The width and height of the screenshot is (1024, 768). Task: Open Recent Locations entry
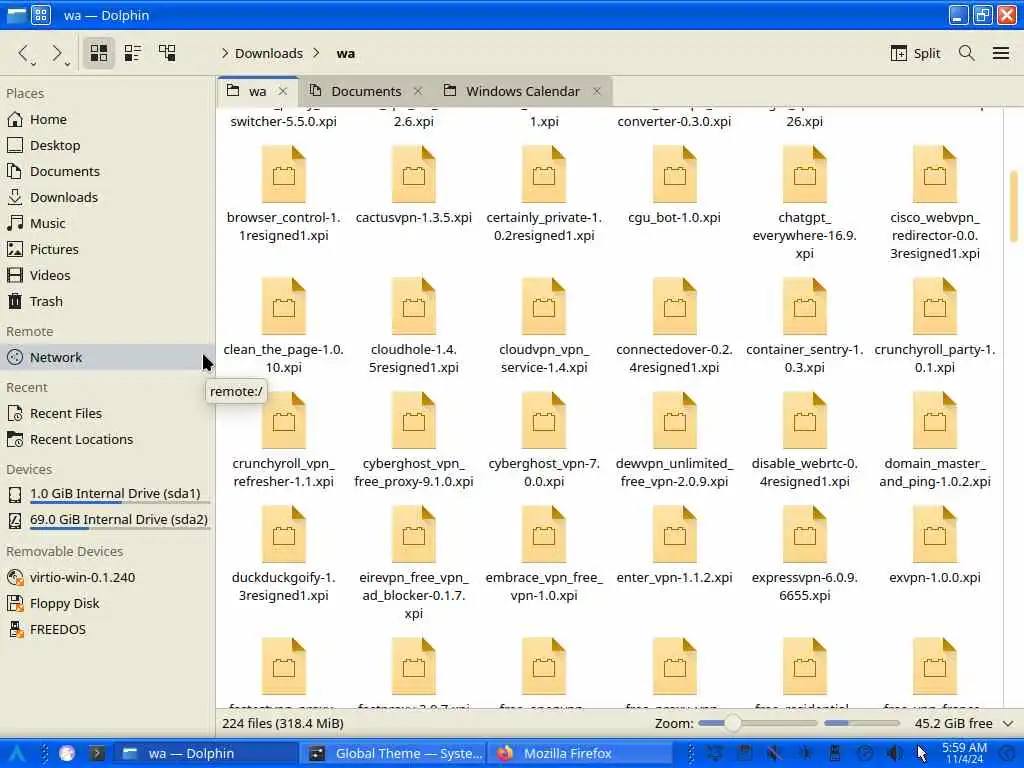pyautogui.click(x=107, y=440)
